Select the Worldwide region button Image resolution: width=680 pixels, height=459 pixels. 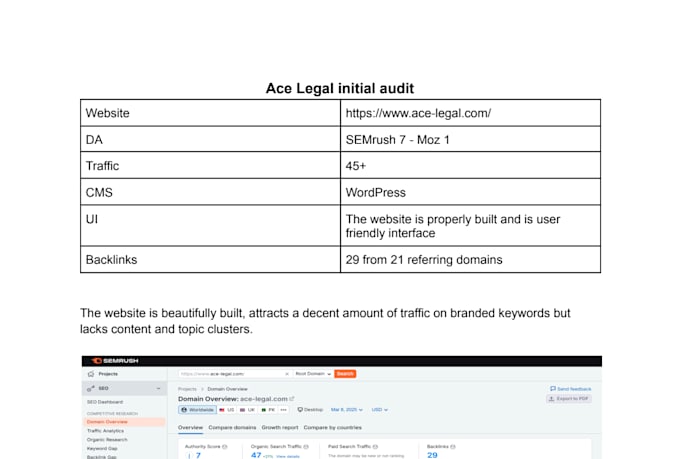[x=197, y=410]
